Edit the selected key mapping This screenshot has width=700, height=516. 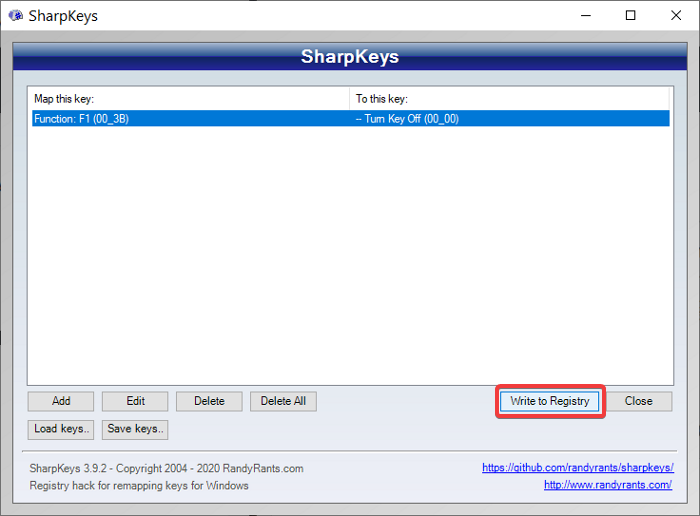click(135, 401)
